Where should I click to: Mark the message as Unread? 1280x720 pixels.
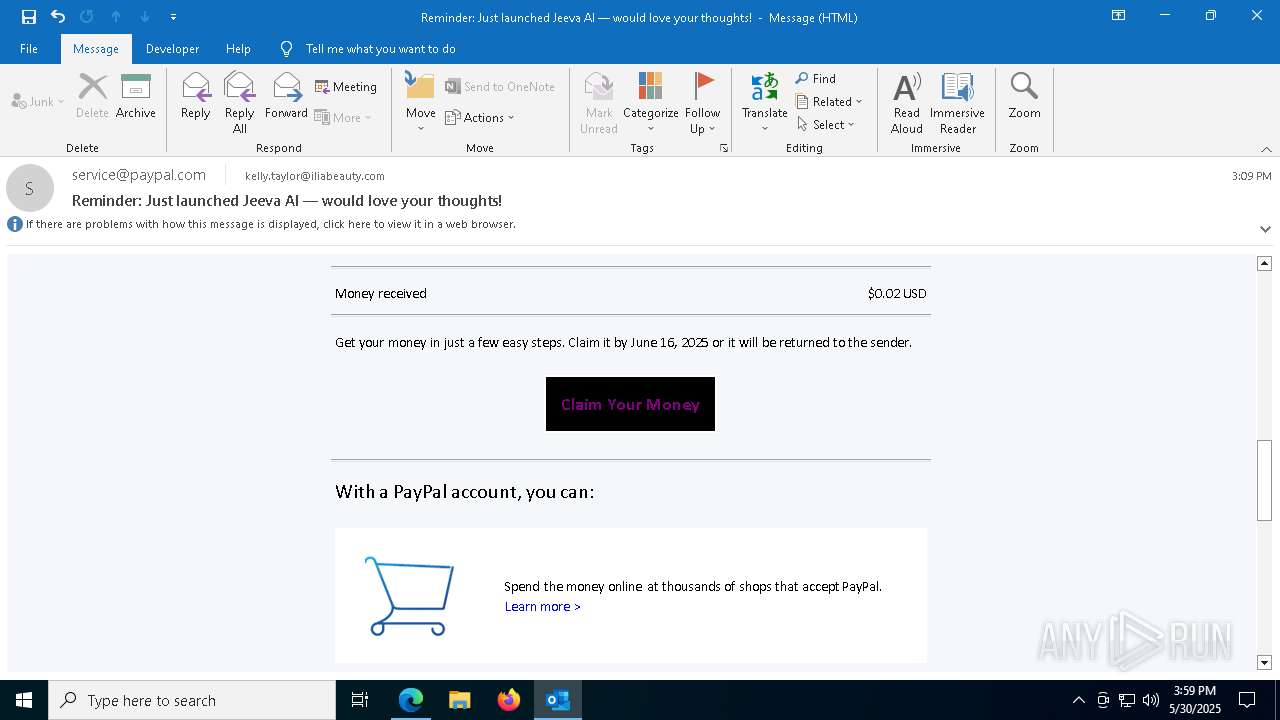(599, 102)
